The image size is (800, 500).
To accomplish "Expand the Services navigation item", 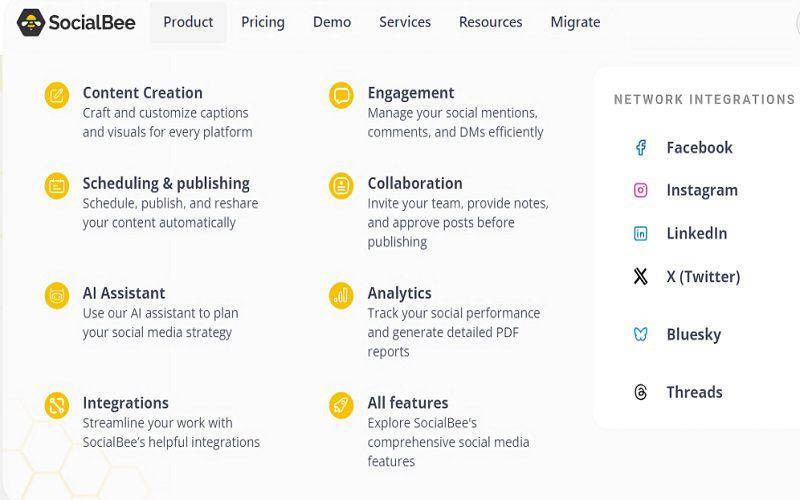I will (405, 22).
